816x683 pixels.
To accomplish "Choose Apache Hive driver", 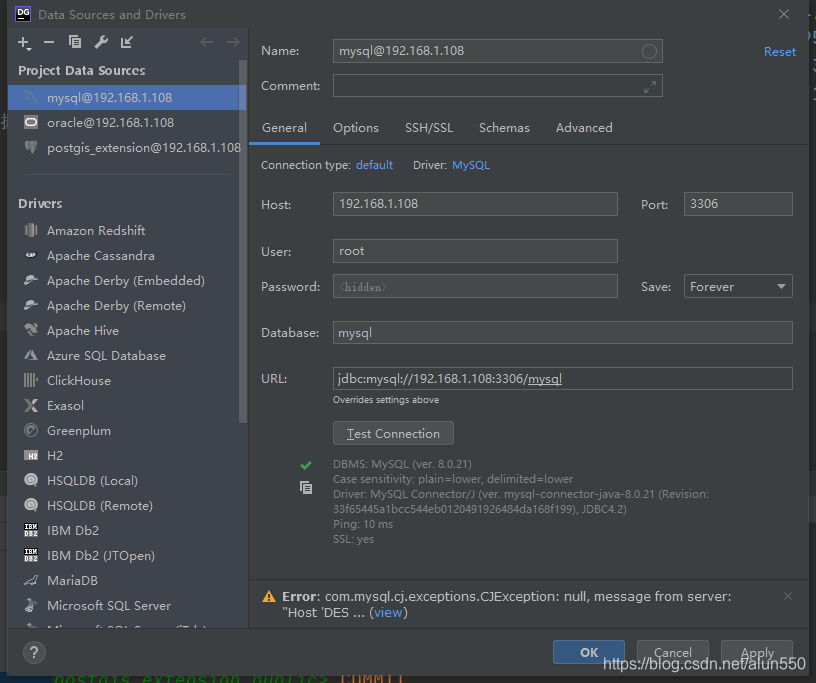I will pyautogui.click(x=123, y=331).
